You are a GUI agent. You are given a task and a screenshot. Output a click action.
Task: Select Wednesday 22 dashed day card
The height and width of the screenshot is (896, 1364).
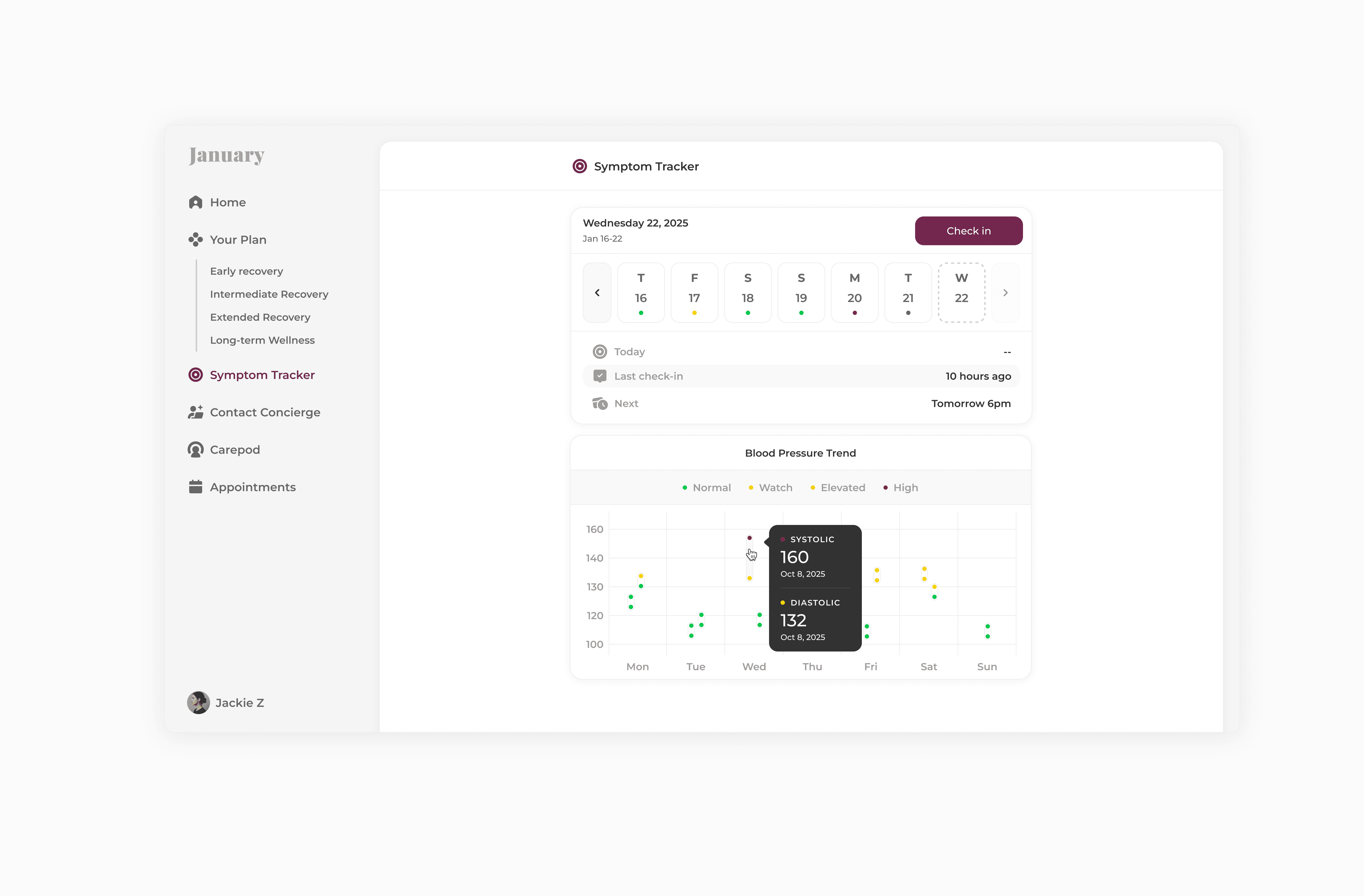[x=961, y=293]
